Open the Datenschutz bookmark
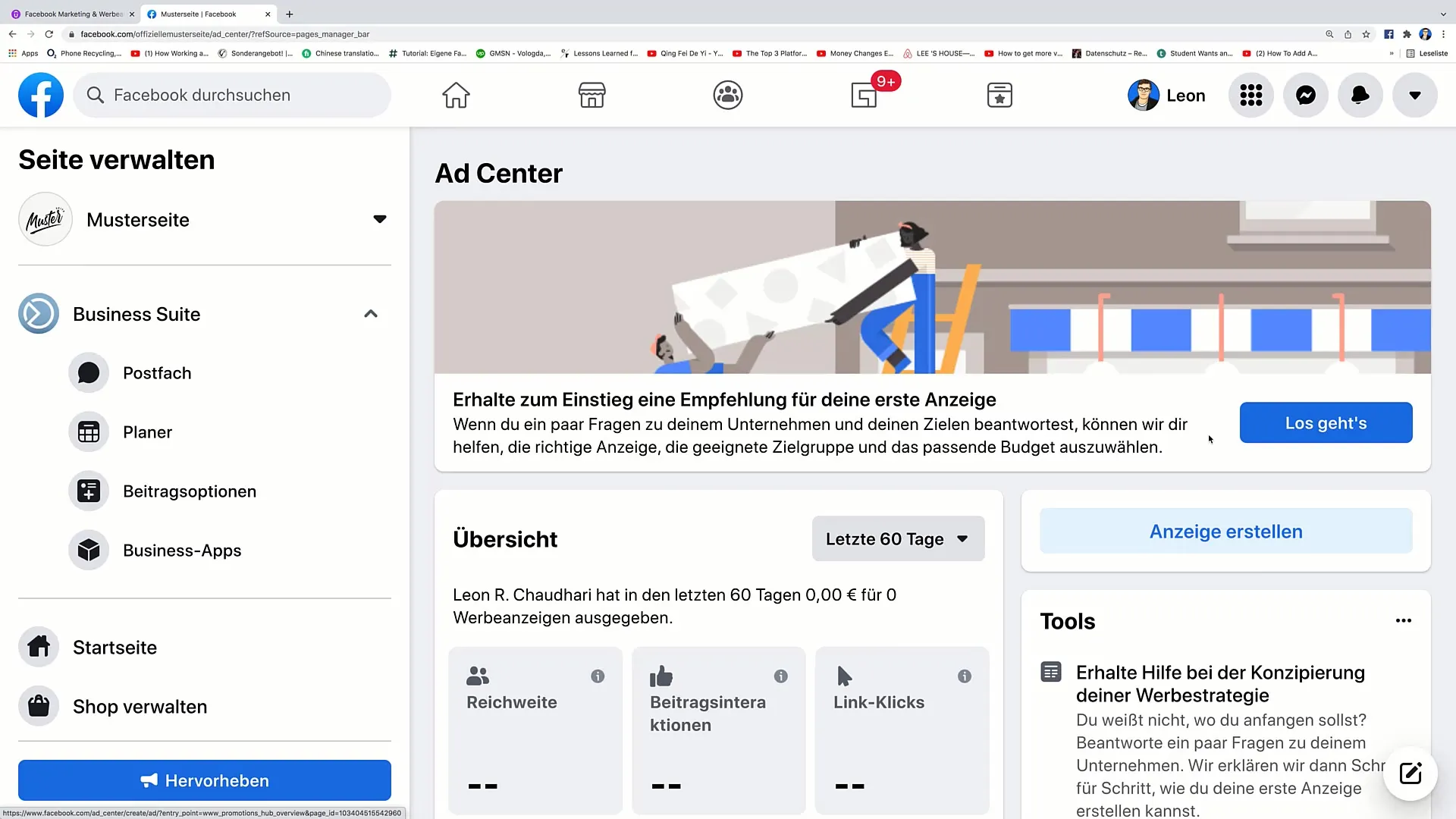This screenshot has width=1456, height=819. [x=1109, y=54]
